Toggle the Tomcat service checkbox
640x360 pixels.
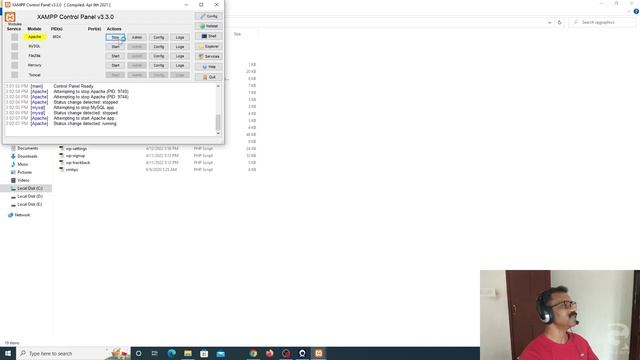click(x=14, y=75)
